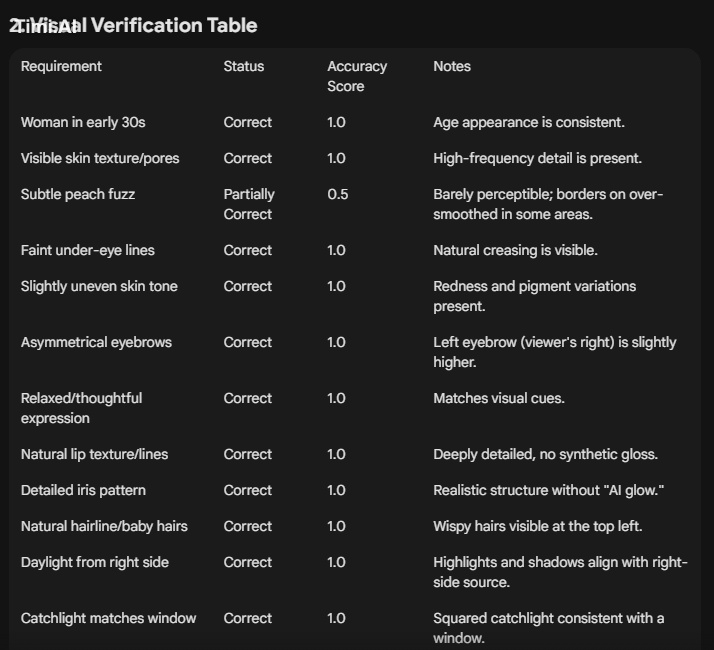This screenshot has width=714, height=650.
Task: Click the Subtle peach fuzz row label
Action: (x=78, y=194)
